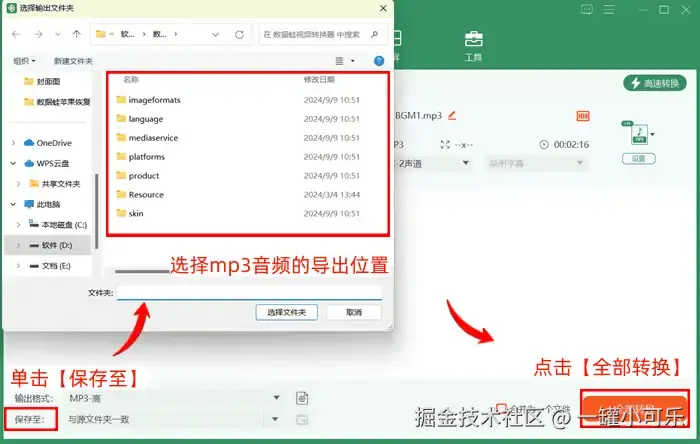Screen dimensions: 700x444
Task: Click the 新建文件夹 button
Action: pos(73,61)
